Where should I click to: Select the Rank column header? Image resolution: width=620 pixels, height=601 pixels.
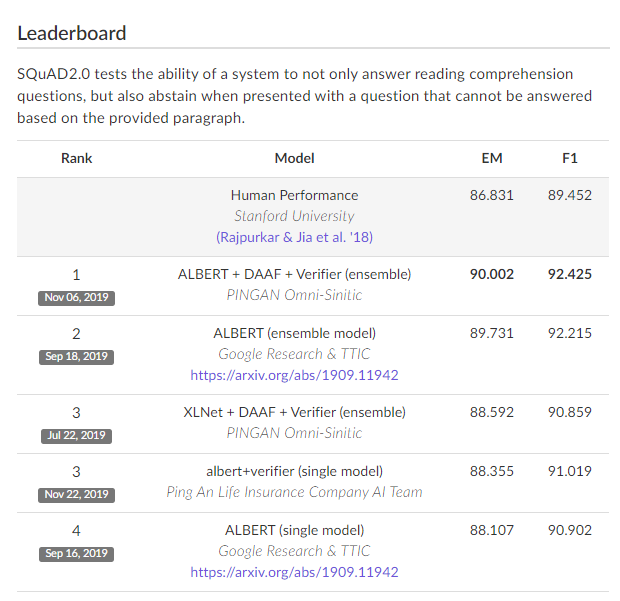(x=76, y=159)
